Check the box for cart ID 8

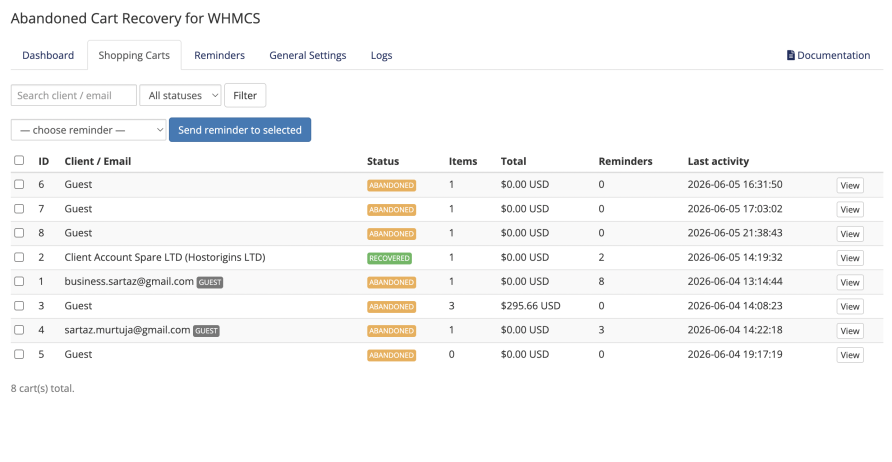[x=19, y=233]
